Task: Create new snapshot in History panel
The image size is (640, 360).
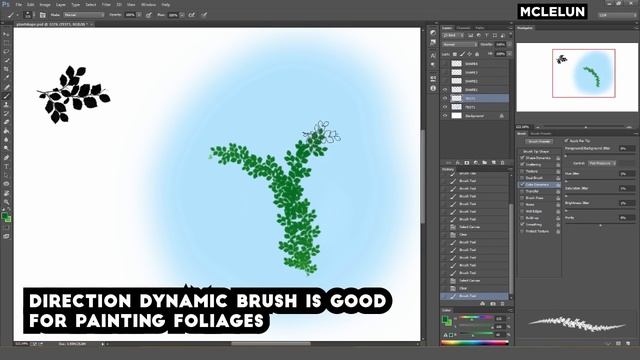Action: 493,304
